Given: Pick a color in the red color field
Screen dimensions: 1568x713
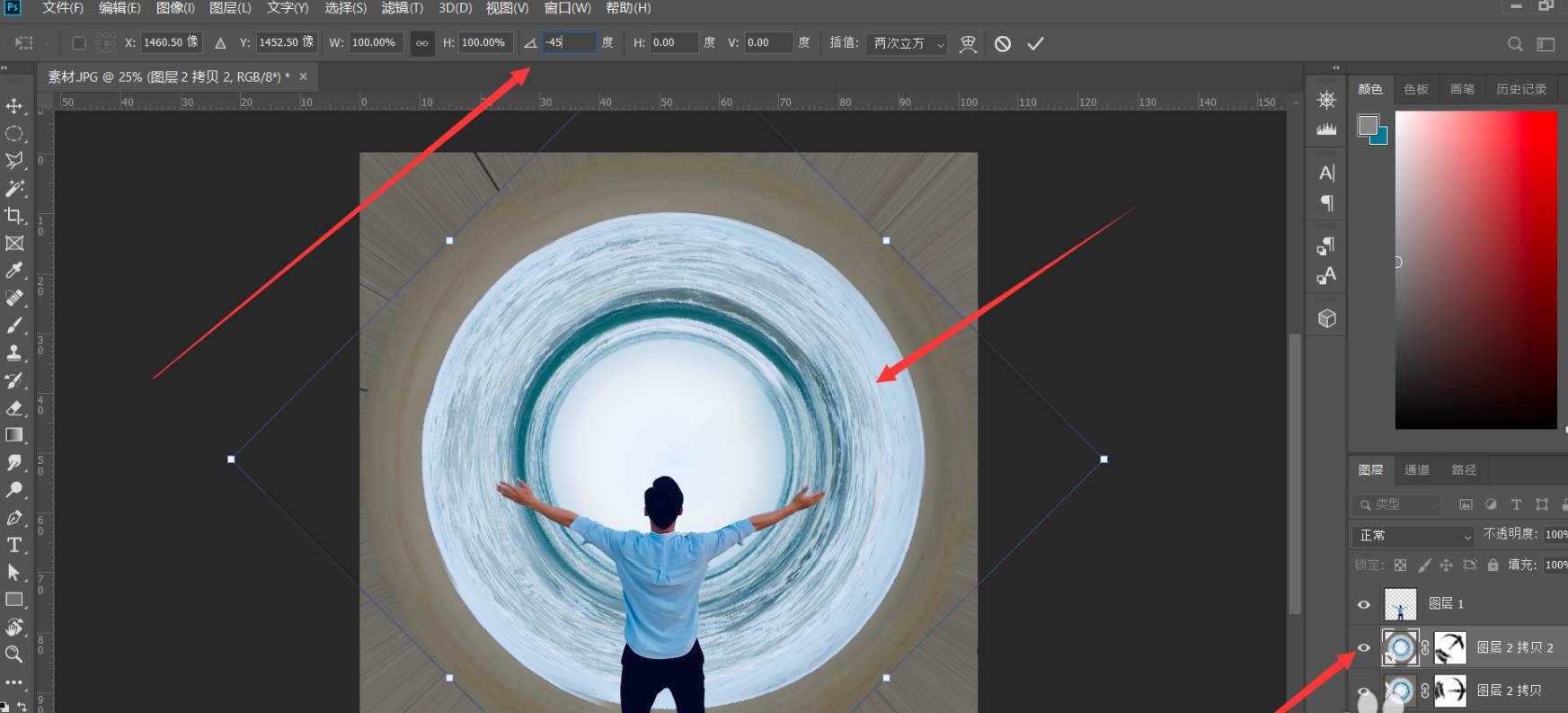Looking at the screenshot, I should pyautogui.click(x=1475, y=270).
